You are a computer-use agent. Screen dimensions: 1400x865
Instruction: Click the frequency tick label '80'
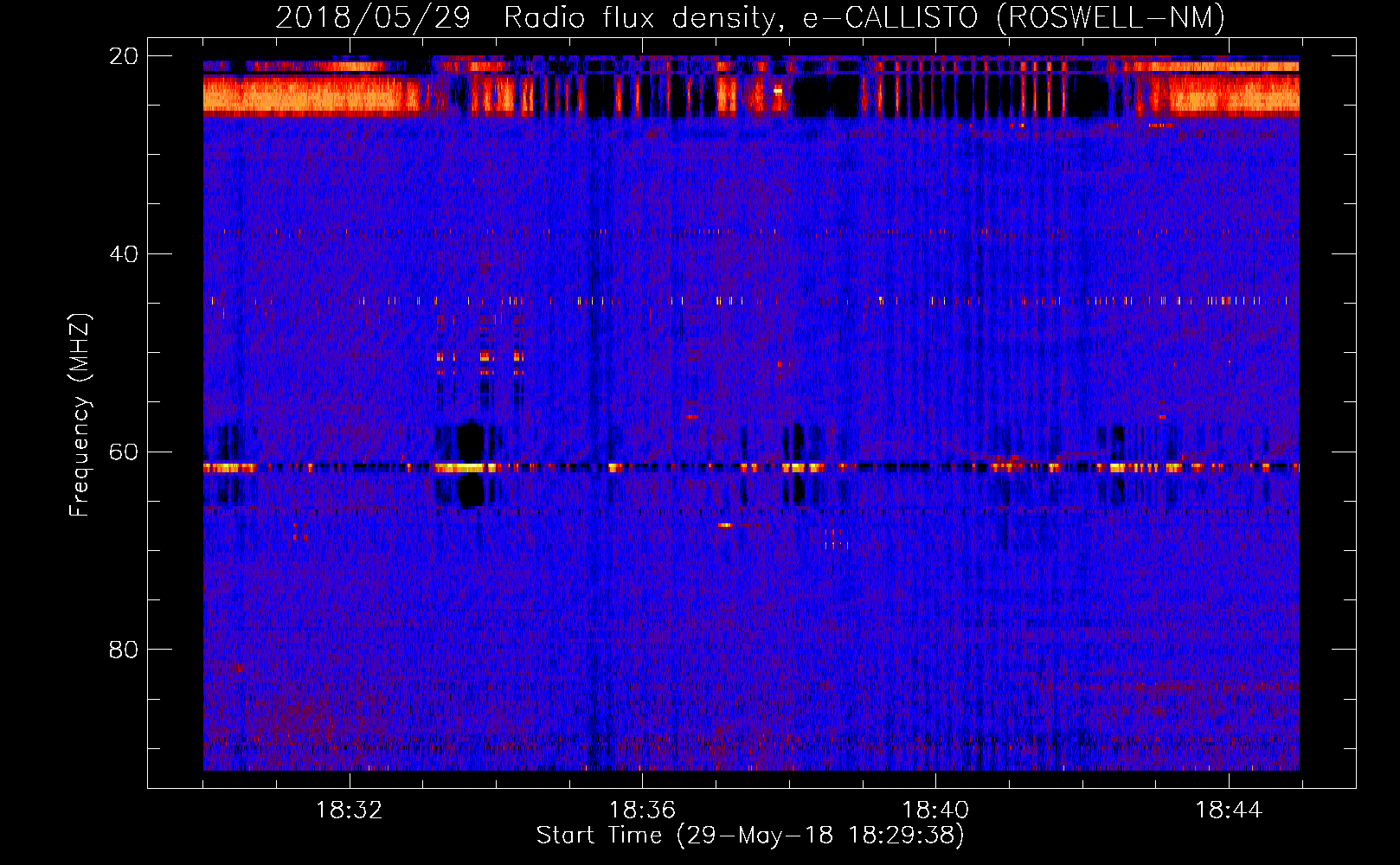(x=123, y=650)
